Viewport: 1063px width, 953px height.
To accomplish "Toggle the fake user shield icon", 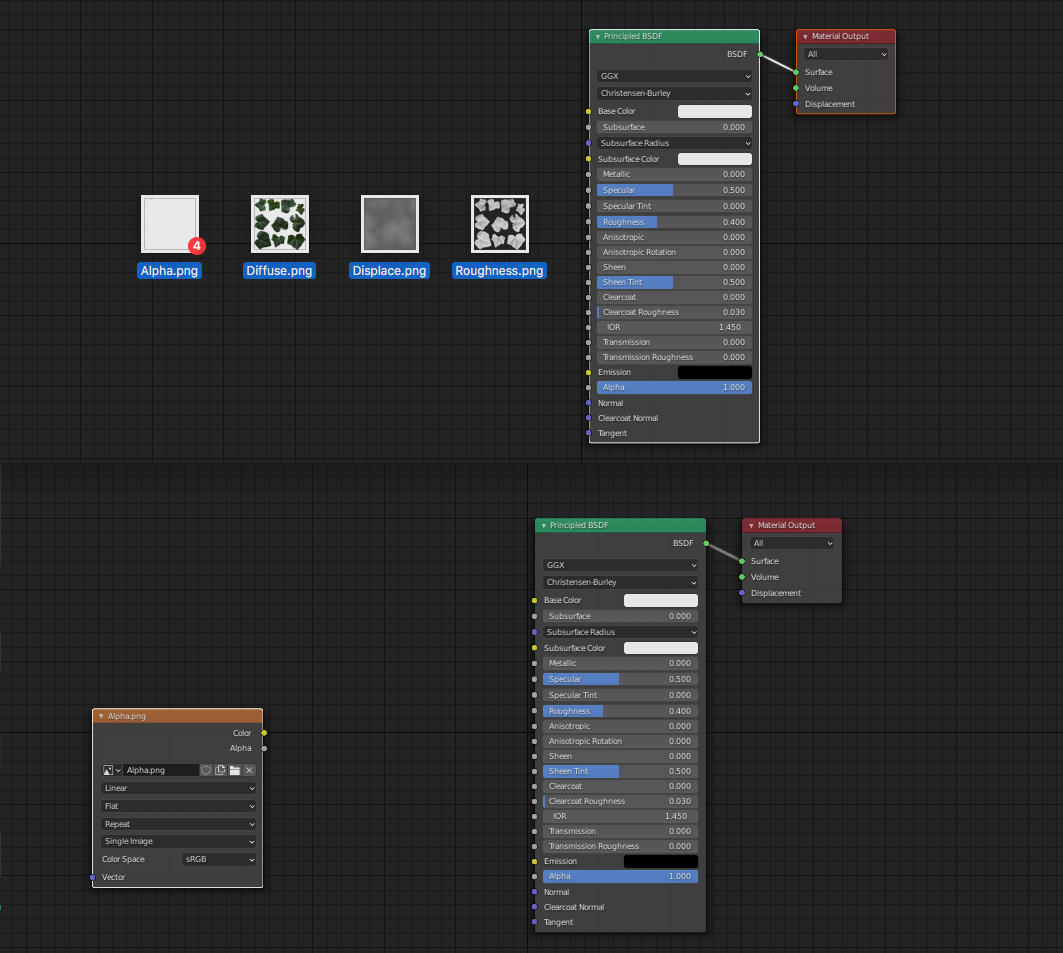I will click(206, 770).
